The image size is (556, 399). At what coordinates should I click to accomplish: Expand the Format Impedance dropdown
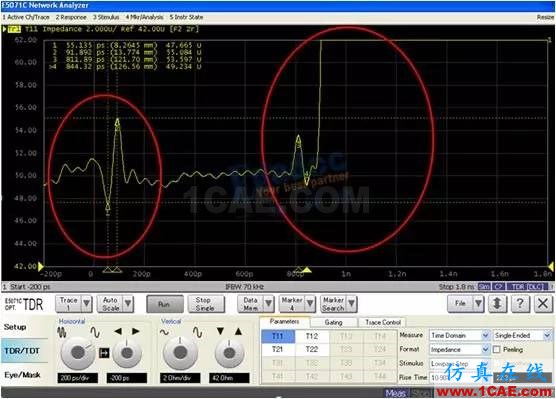click(460, 349)
